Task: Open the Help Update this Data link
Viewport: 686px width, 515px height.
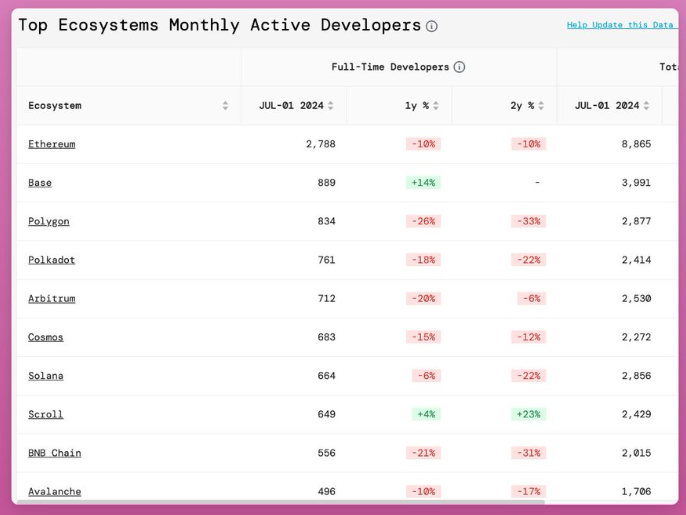Action: pyautogui.click(x=620, y=25)
